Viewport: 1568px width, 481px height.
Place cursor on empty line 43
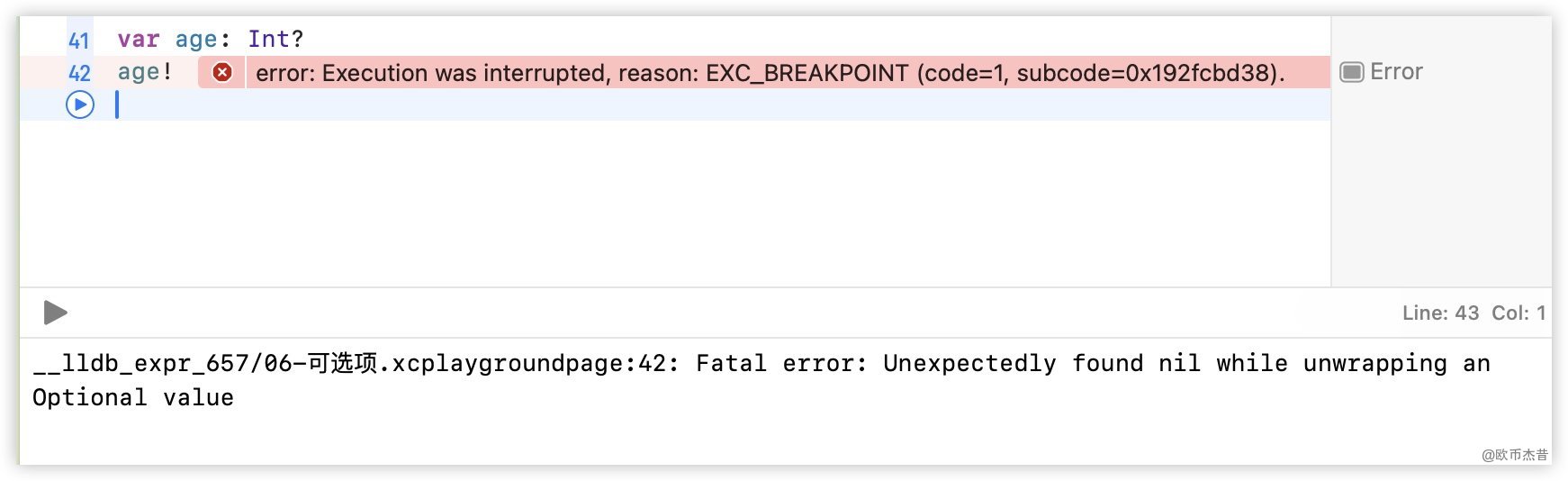pos(540,105)
